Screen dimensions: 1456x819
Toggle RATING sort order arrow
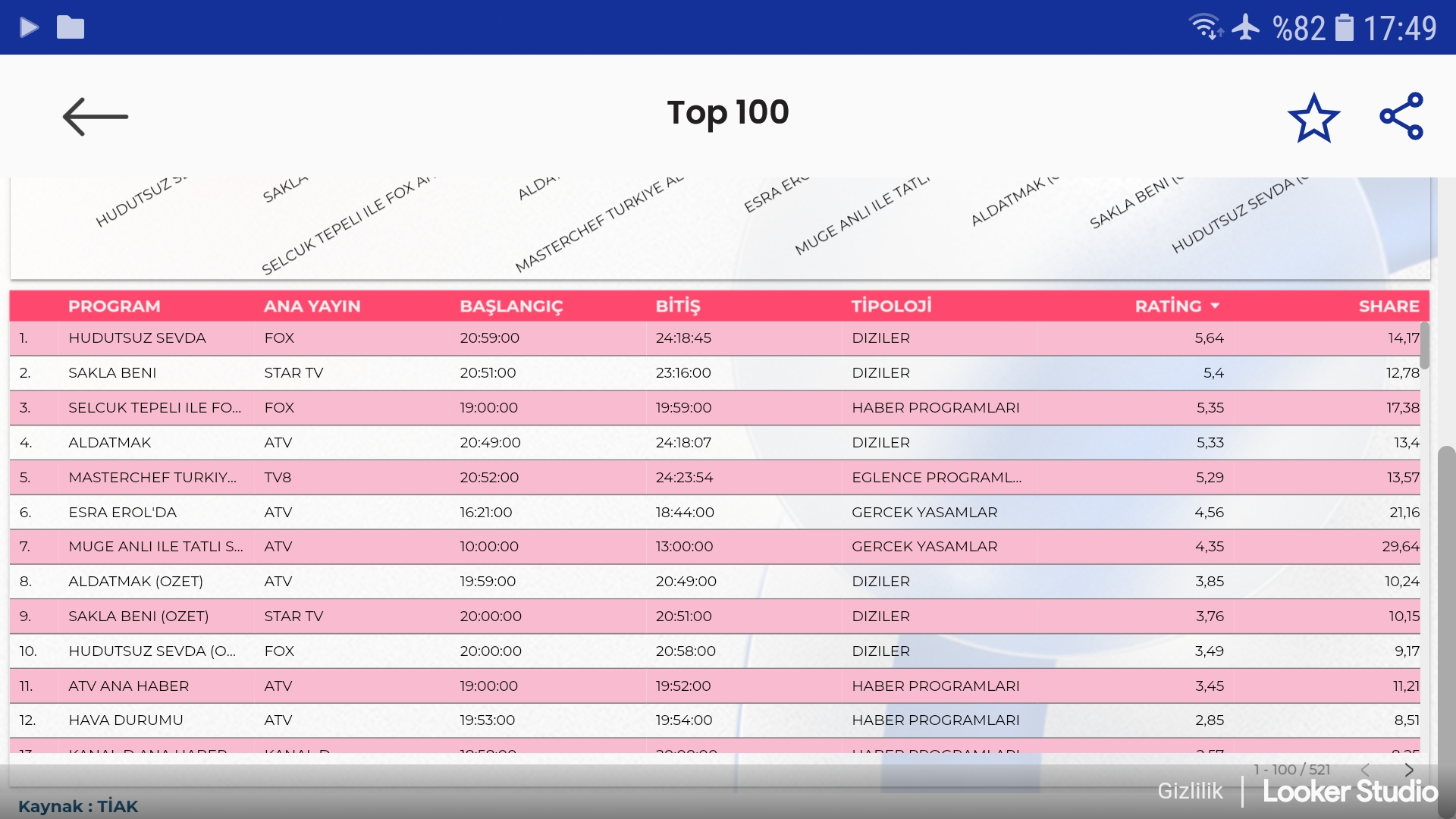point(1215,306)
